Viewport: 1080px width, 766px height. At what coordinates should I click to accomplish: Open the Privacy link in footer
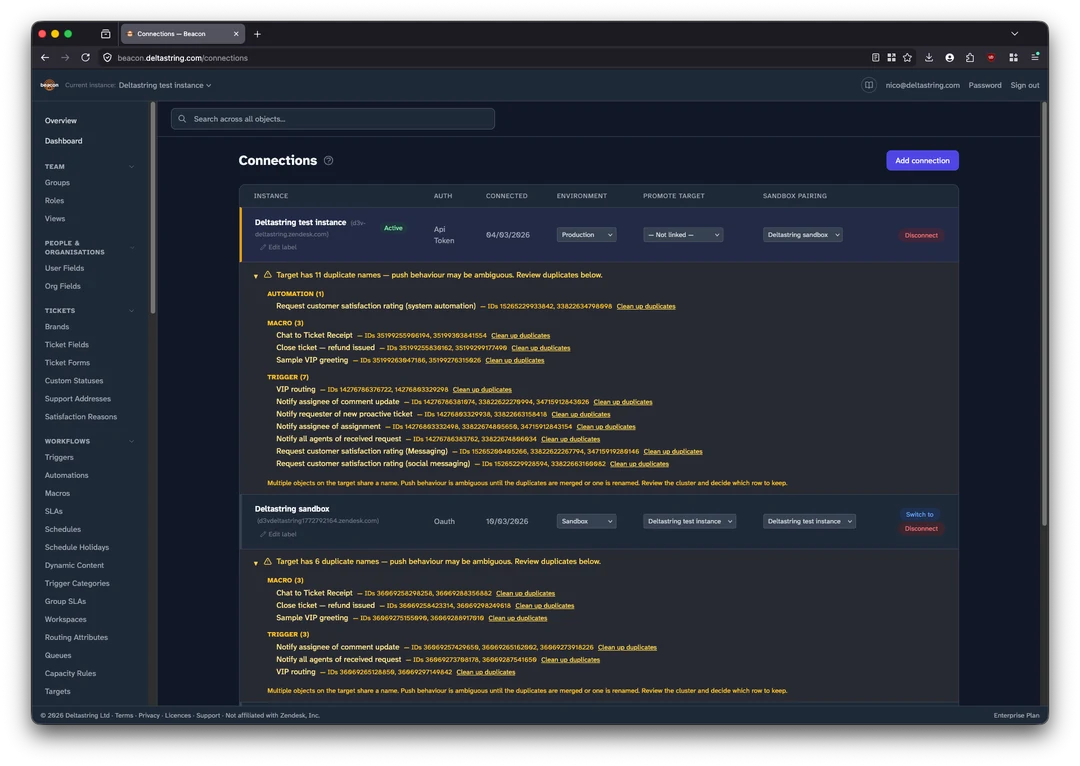tap(149, 715)
